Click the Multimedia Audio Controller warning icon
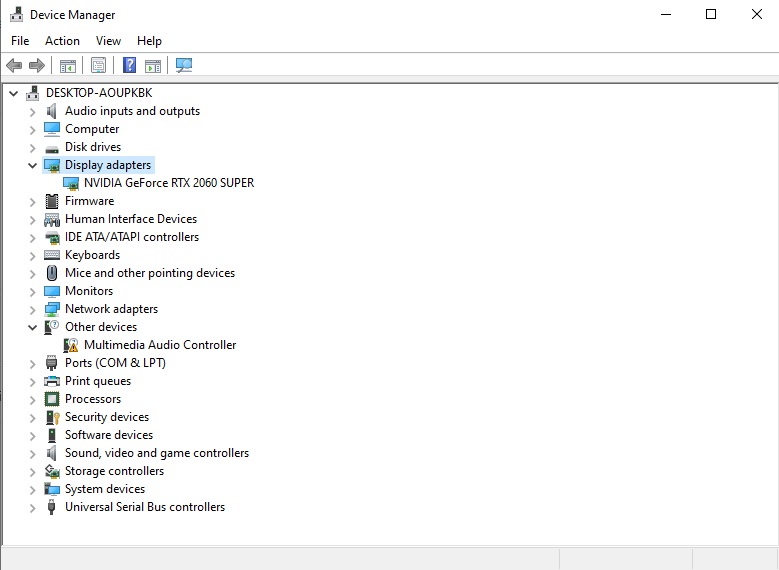The image size is (779, 570). coord(71,345)
